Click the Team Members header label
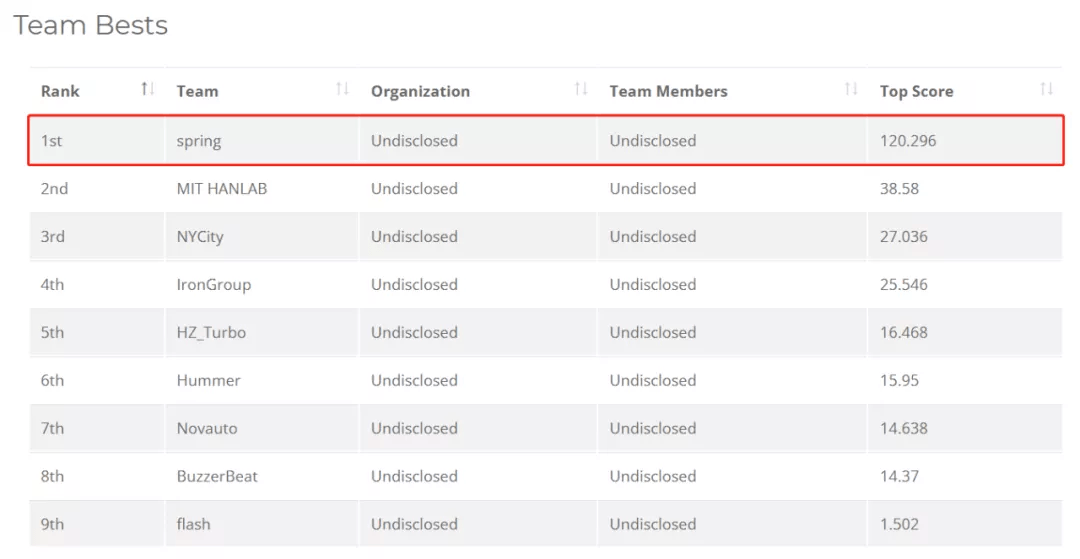Viewport: 1080px width, 559px height. pyautogui.click(x=668, y=91)
